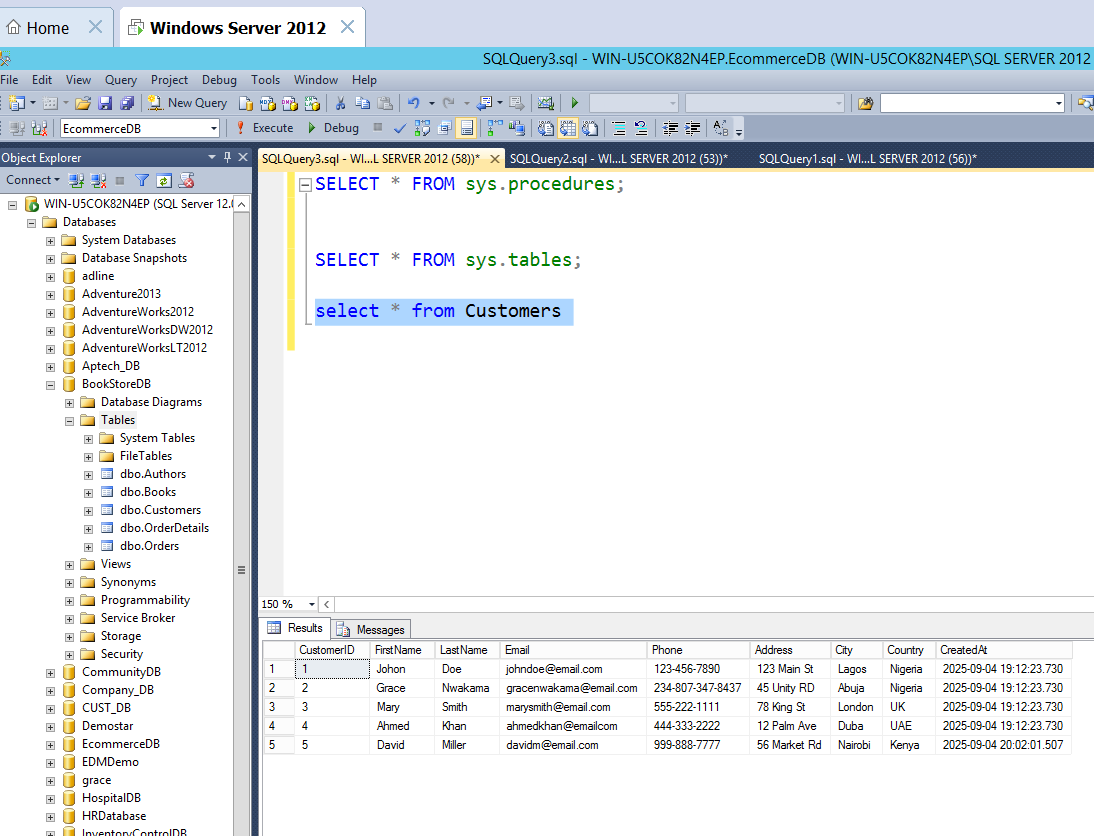
Task: Open the Object Explorer filter icon
Action: click(x=143, y=179)
